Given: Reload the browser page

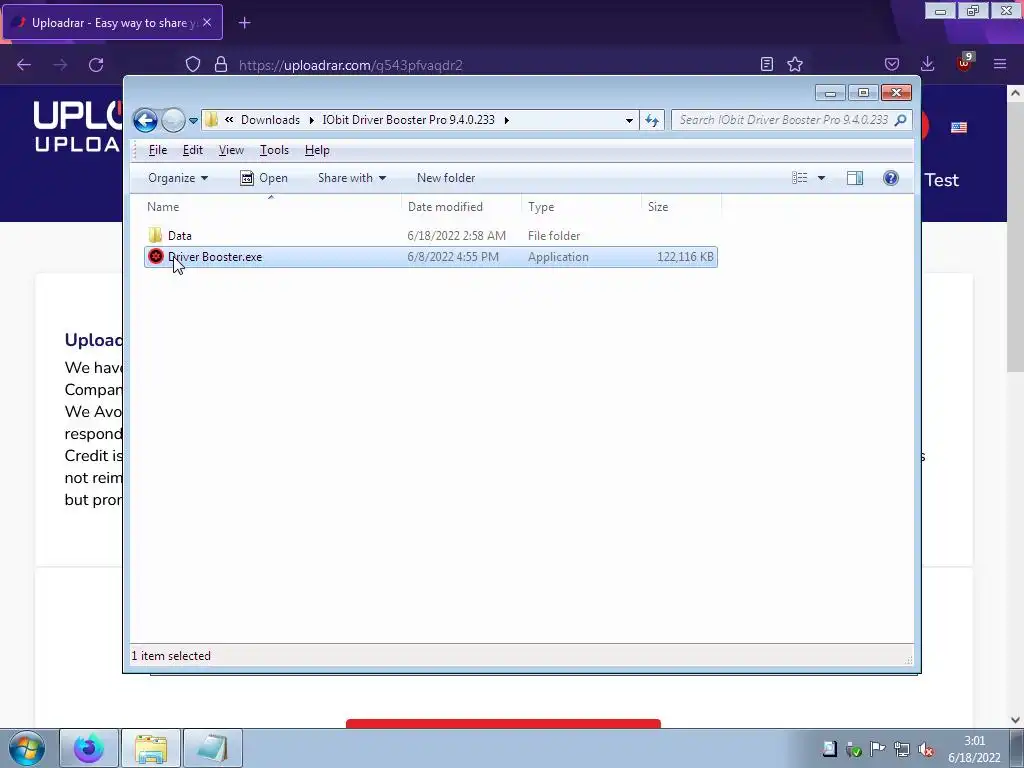Looking at the screenshot, I should (96, 65).
